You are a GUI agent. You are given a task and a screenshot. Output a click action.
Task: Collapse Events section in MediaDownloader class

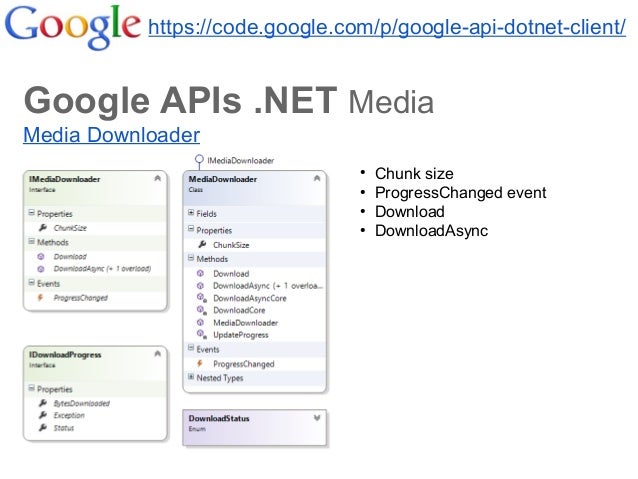click(191, 348)
